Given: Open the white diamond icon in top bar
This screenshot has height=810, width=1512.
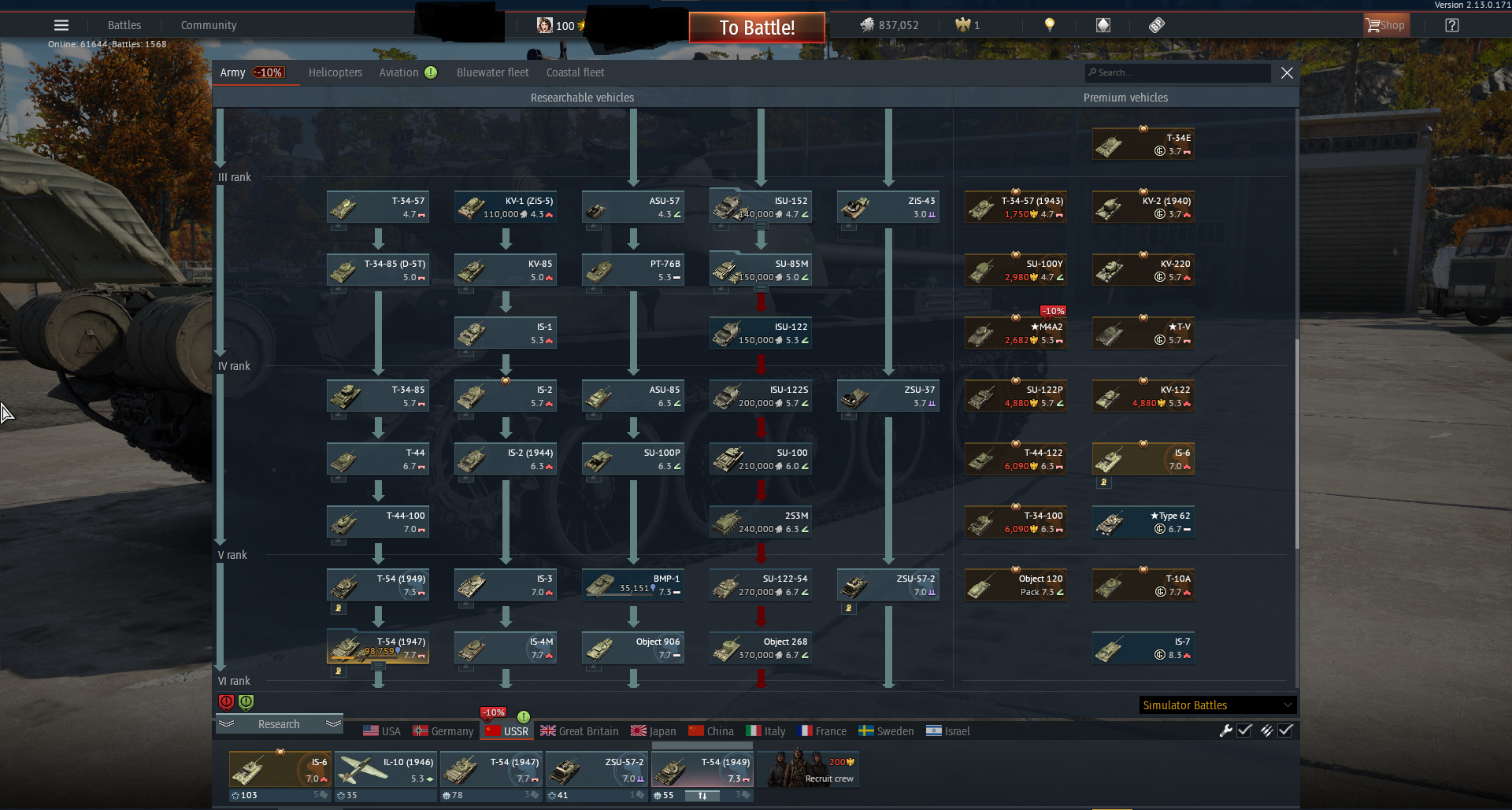Looking at the screenshot, I should [x=1103, y=25].
